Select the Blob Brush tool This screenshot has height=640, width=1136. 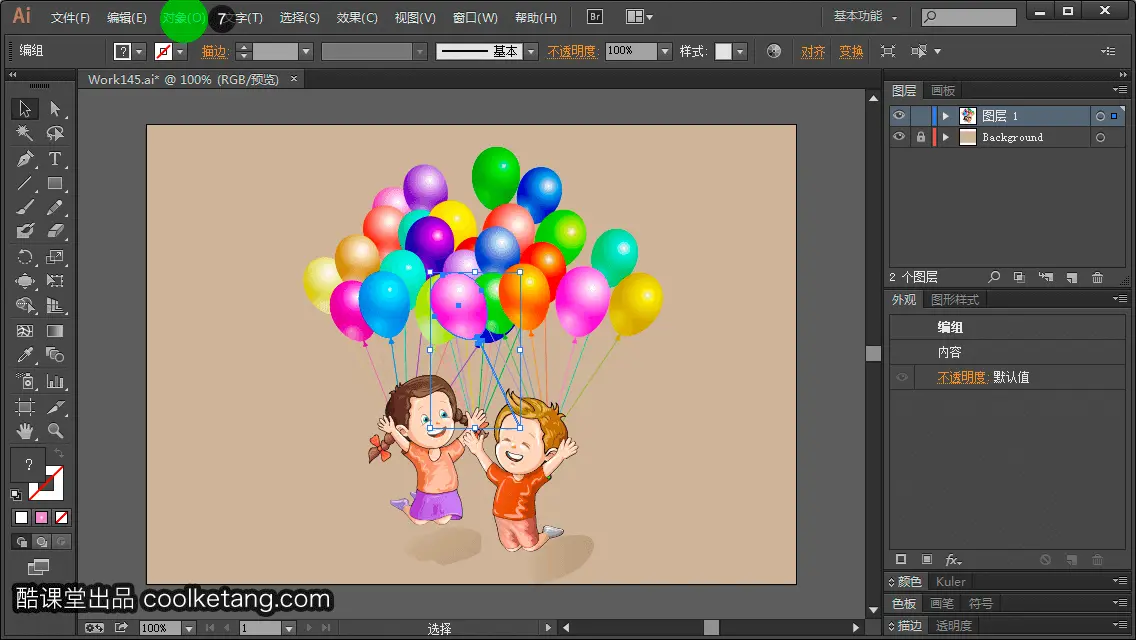click(x=25, y=231)
